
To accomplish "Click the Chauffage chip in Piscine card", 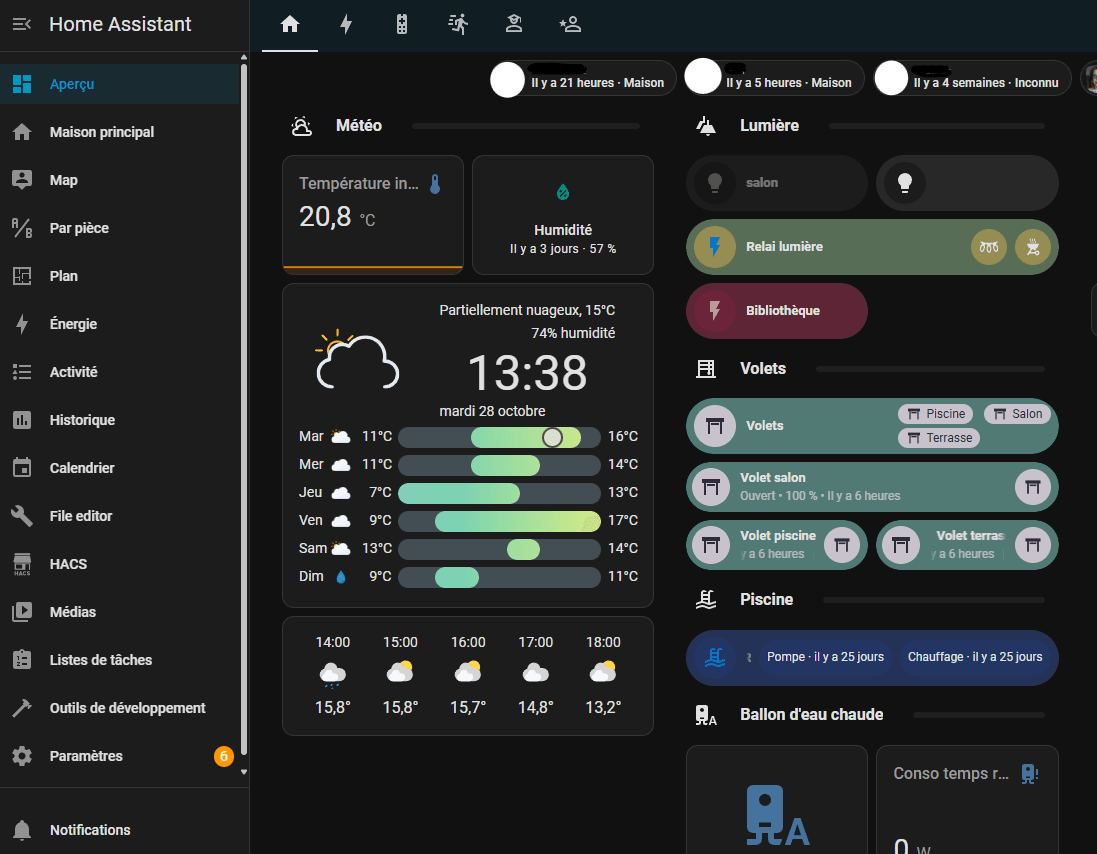I will [974, 657].
